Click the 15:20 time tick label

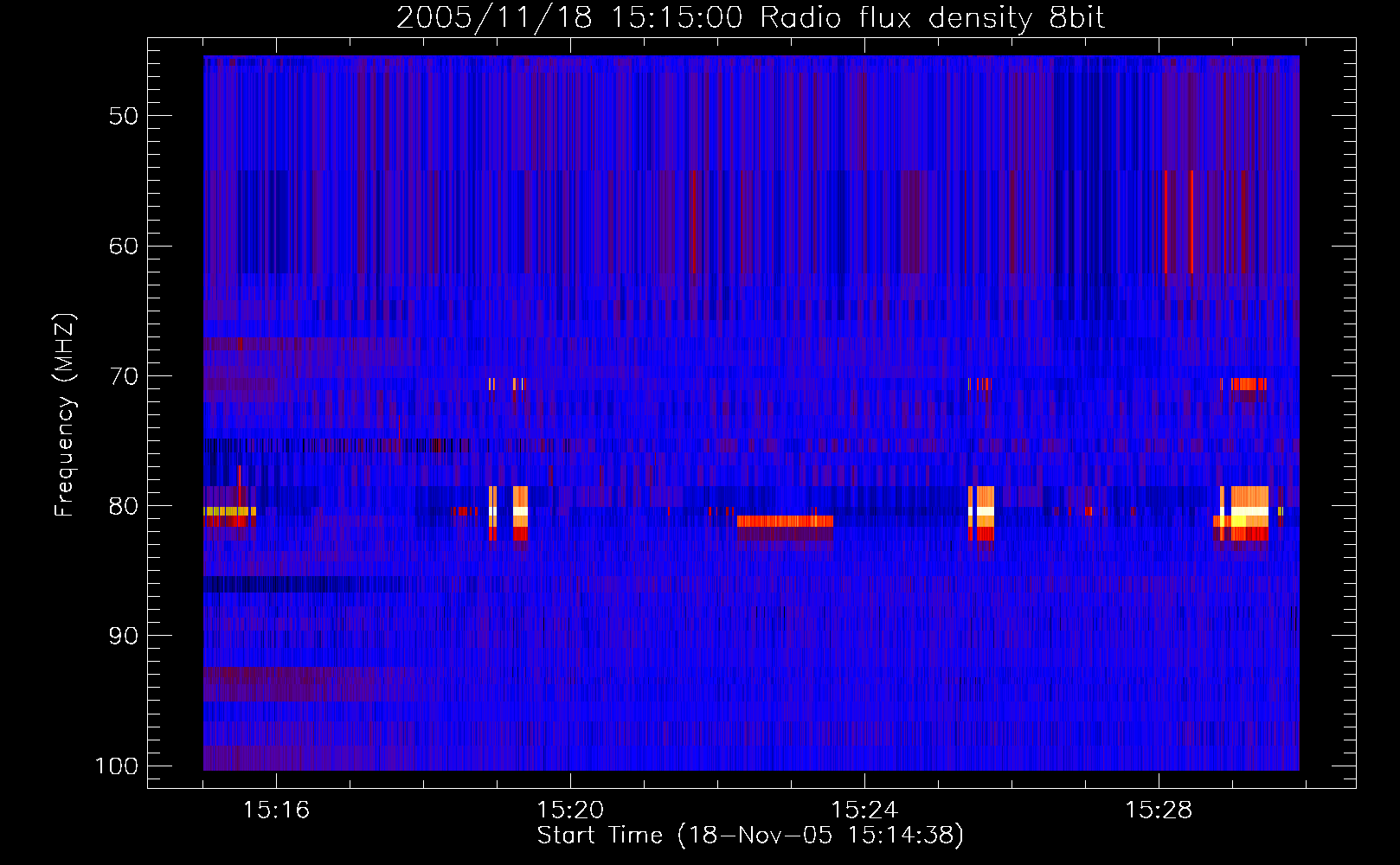tap(570, 811)
